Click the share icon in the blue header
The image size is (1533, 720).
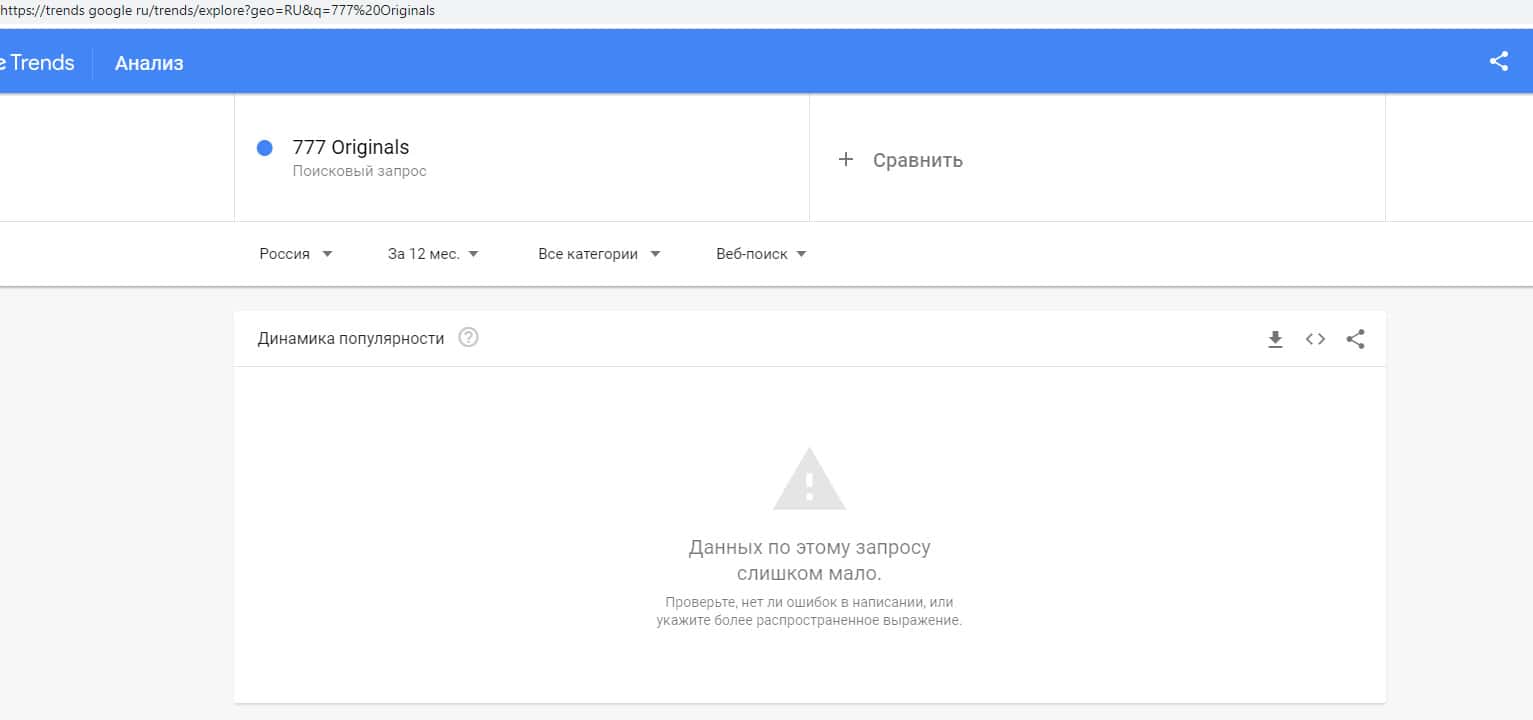coord(1498,61)
